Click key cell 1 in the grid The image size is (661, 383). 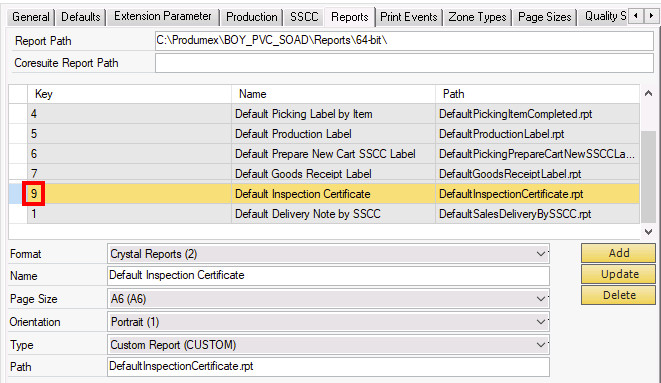[x=129, y=214]
